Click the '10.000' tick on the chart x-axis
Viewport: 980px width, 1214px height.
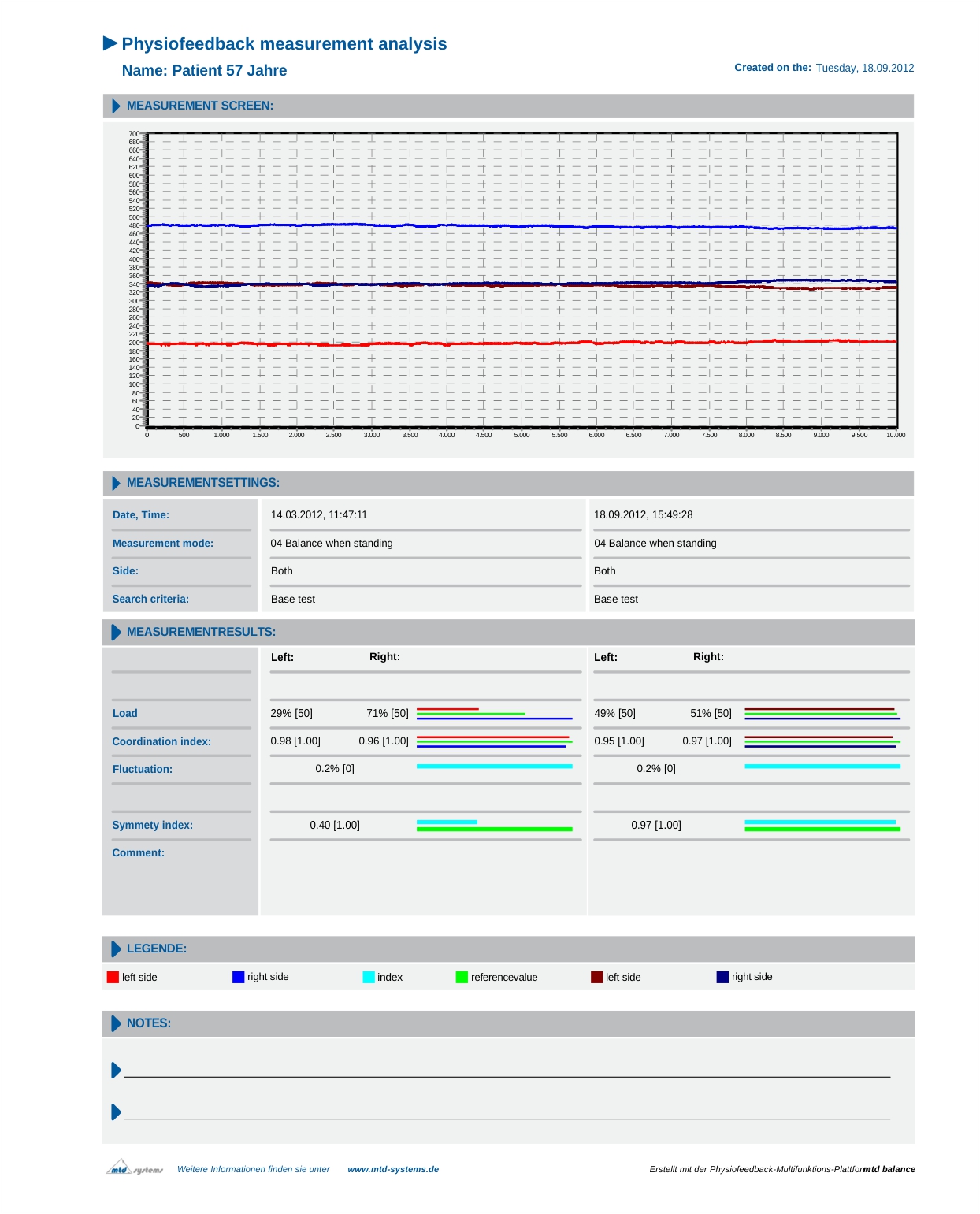[x=896, y=435]
